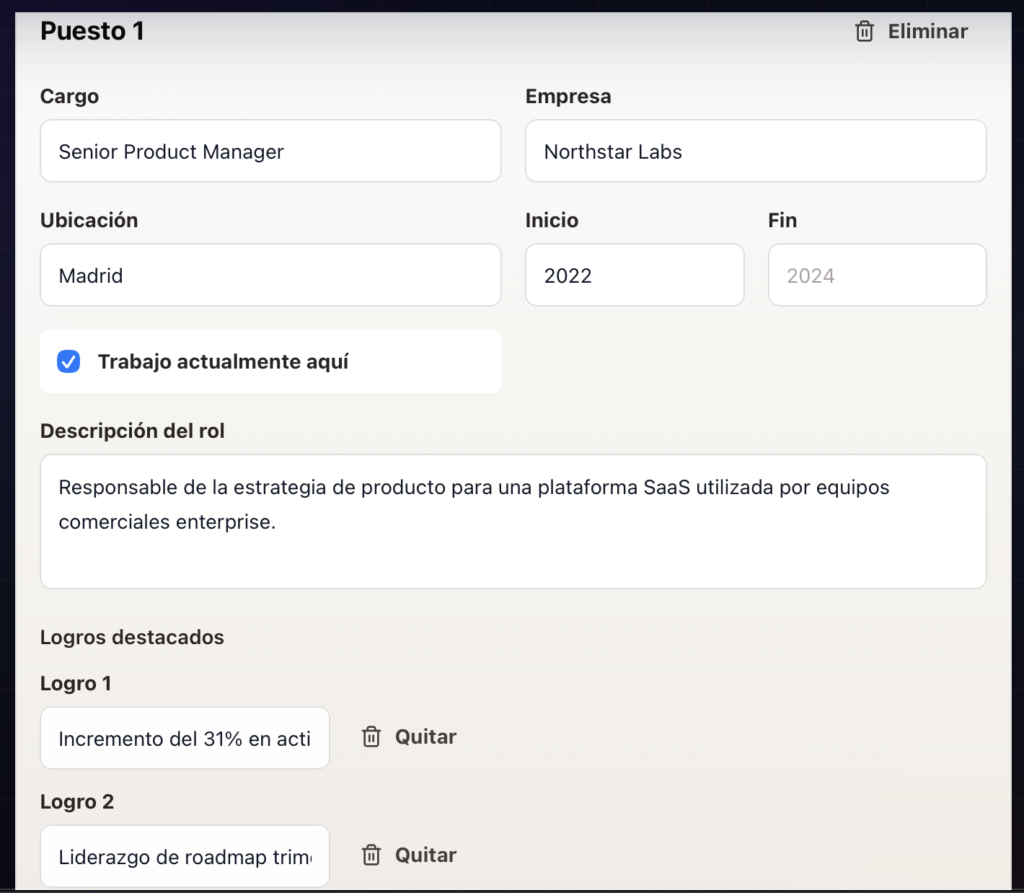Click the trash icon next to Logro 1
Viewport: 1024px width, 893px height.
(x=371, y=737)
